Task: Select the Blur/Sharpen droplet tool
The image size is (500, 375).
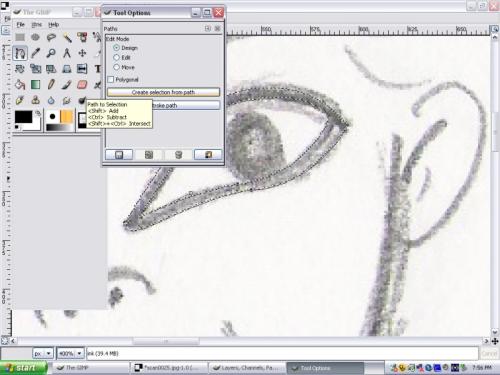Action: click(51, 100)
